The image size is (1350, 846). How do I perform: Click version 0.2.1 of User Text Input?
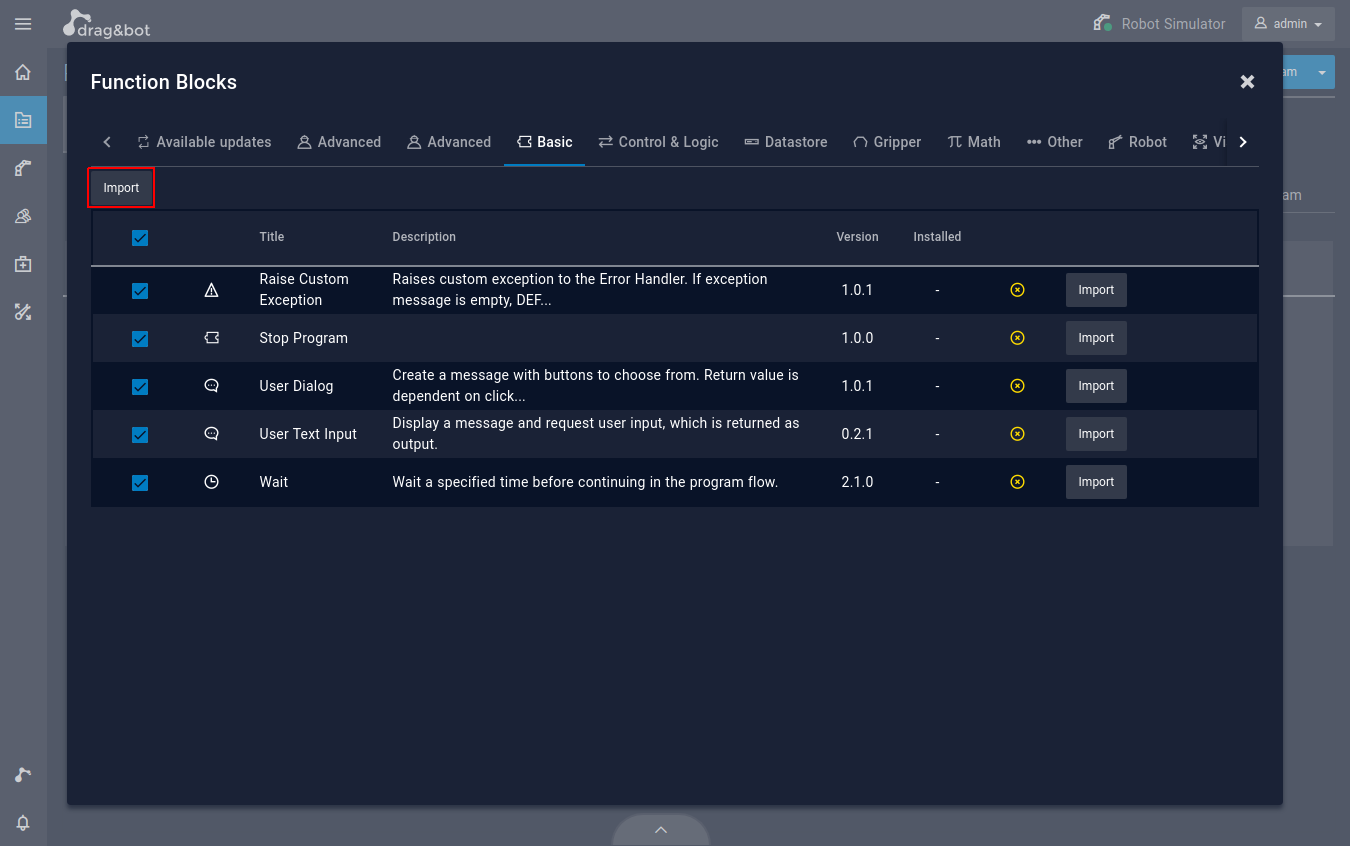click(x=857, y=434)
